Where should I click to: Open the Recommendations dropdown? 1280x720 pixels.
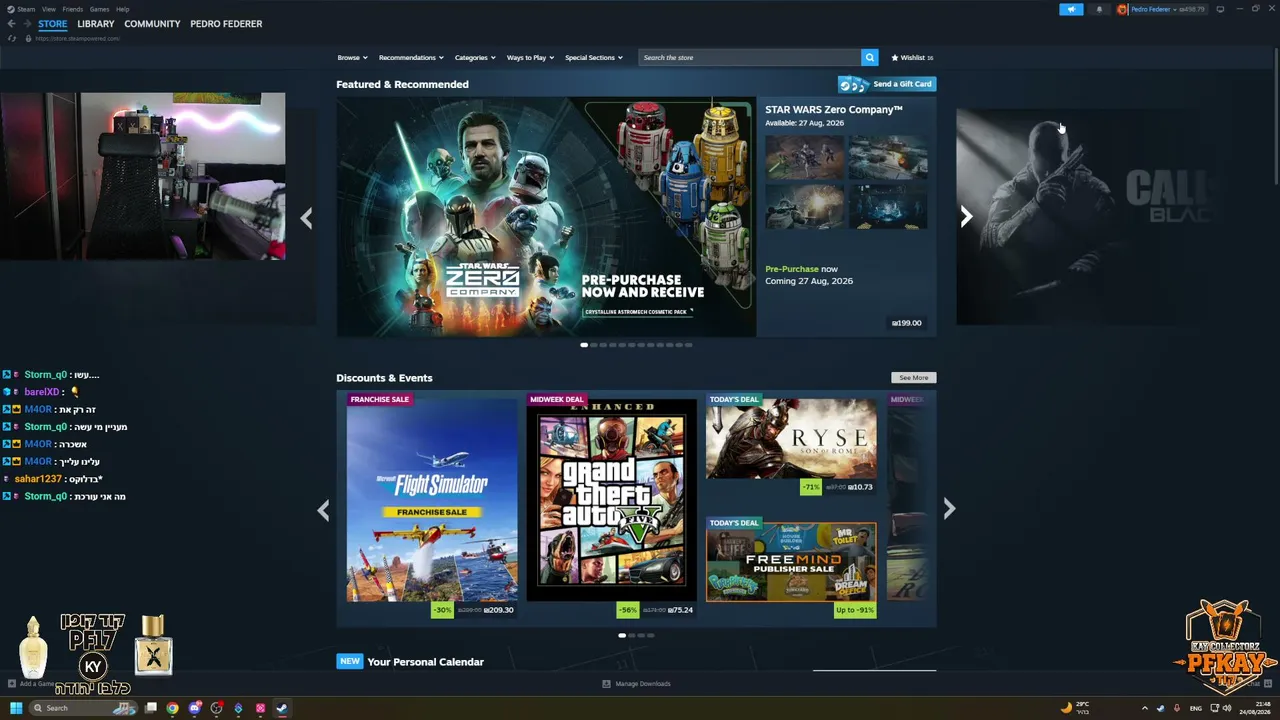coord(411,58)
